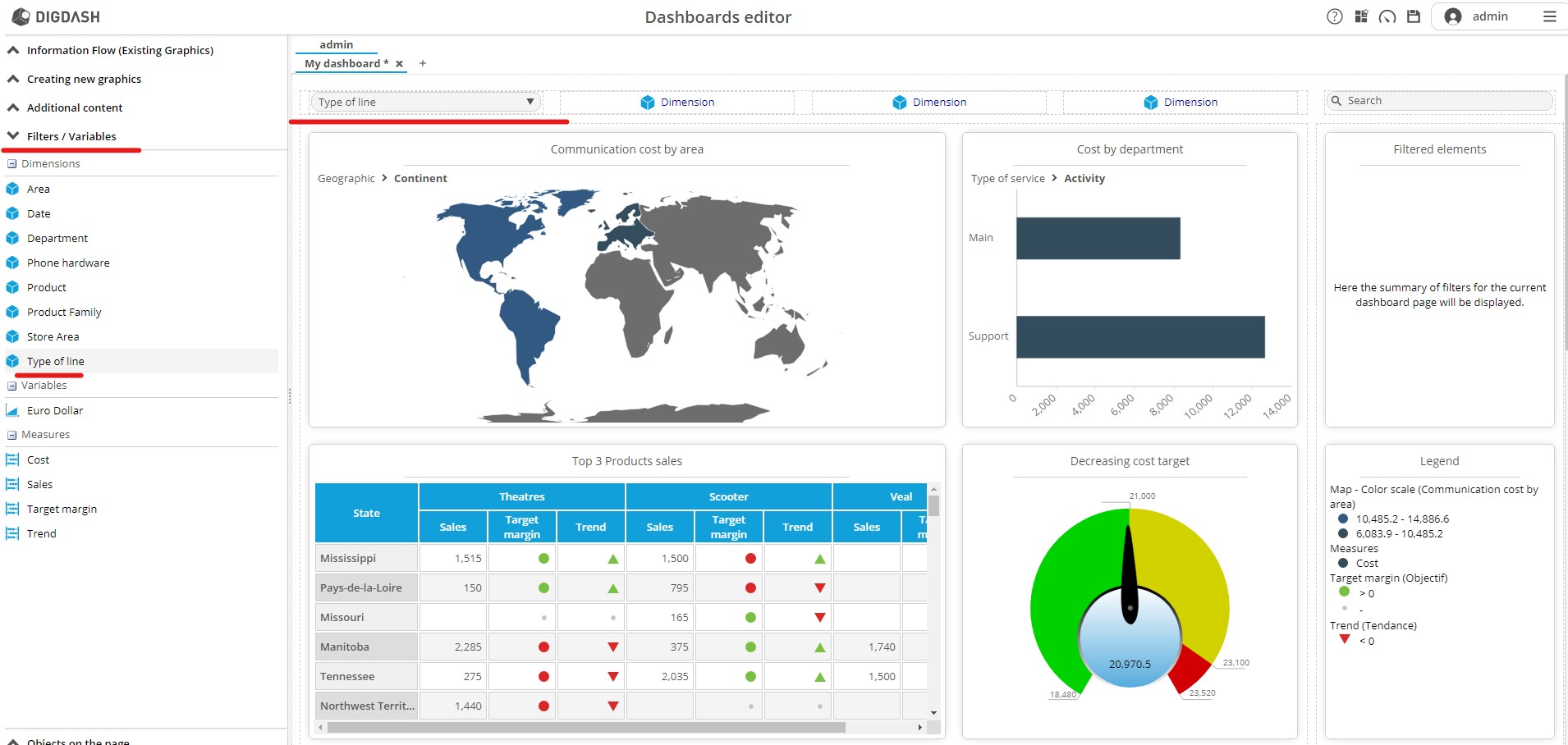Click the Continent breadcrumb level

[x=420, y=178]
